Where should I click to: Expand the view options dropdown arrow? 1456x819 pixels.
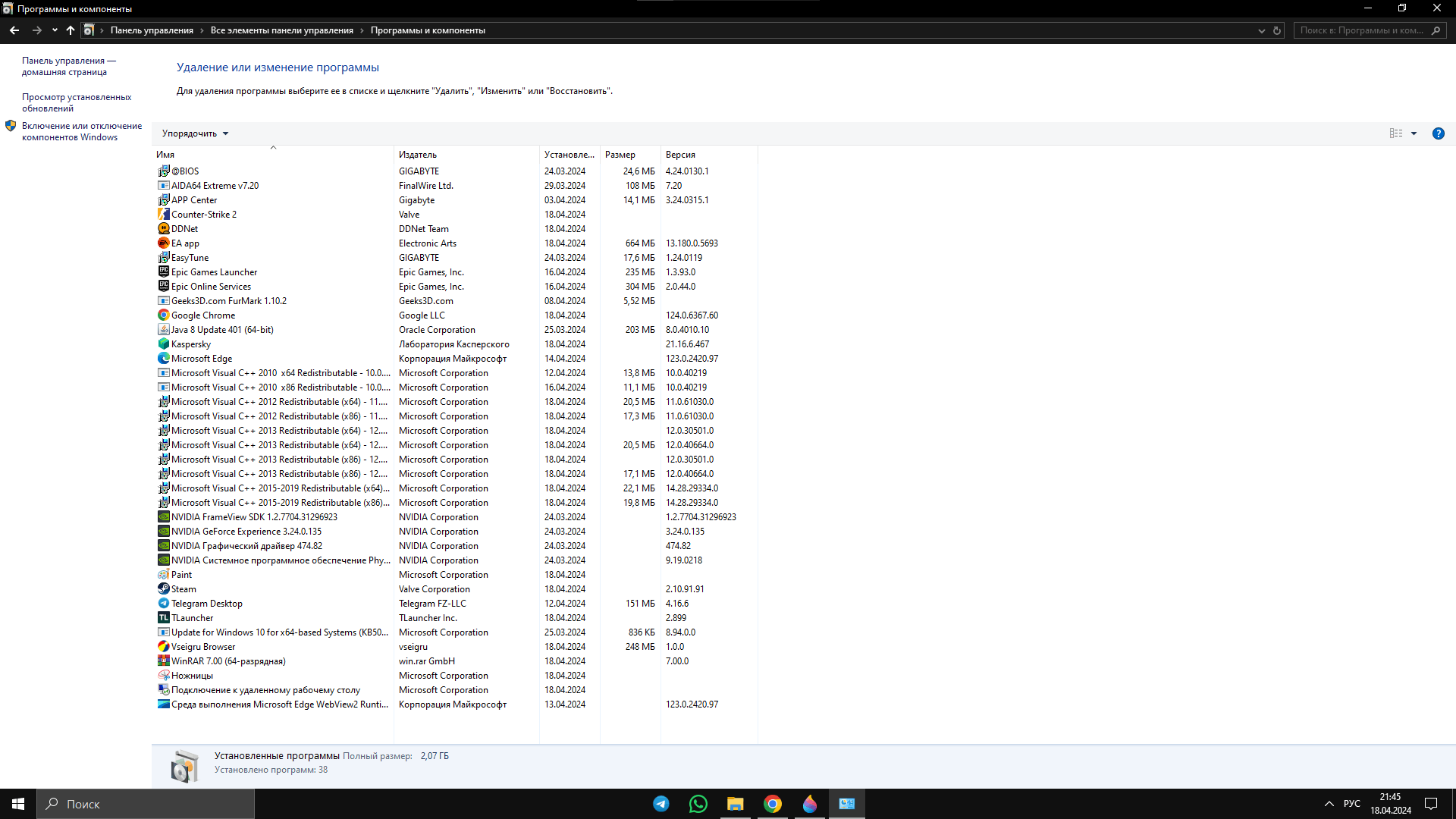[1414, 133]
